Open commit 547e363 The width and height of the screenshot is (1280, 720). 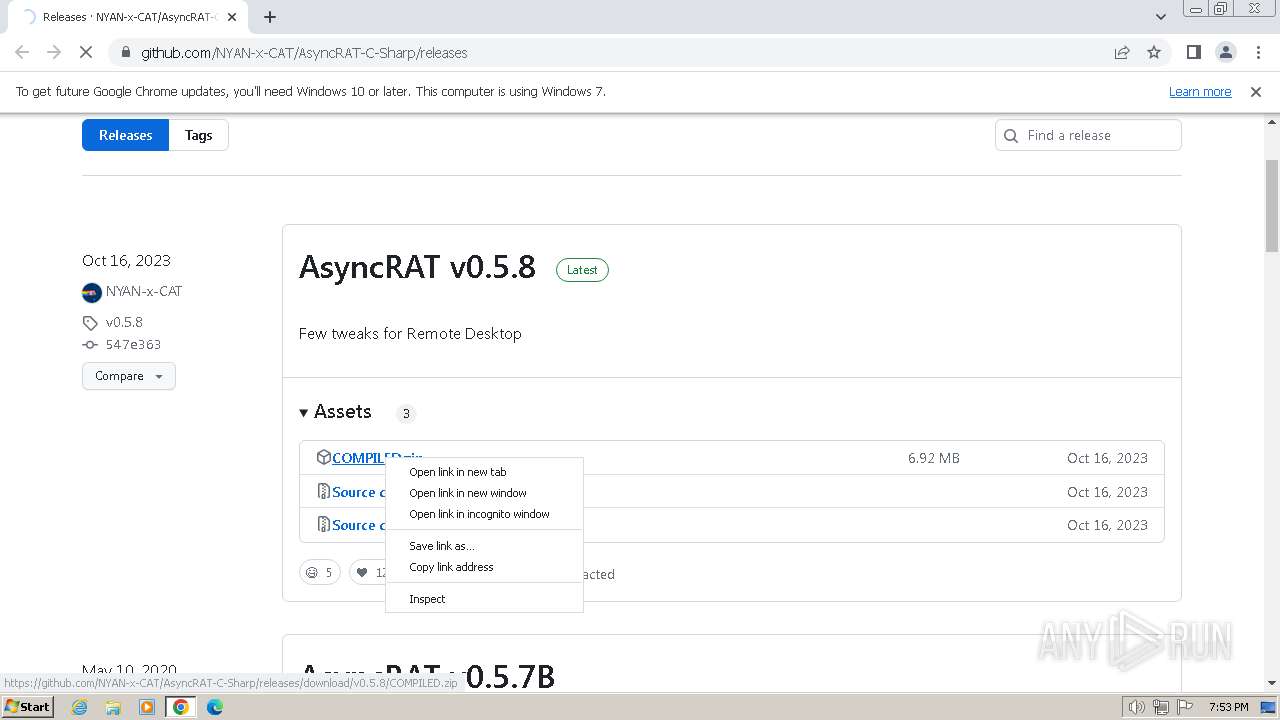[x=133, y=344]
